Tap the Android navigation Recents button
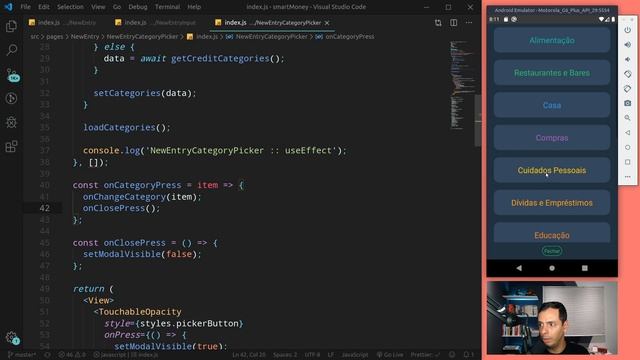This screenshot has width=640, height=360. (x=584, y=268)
